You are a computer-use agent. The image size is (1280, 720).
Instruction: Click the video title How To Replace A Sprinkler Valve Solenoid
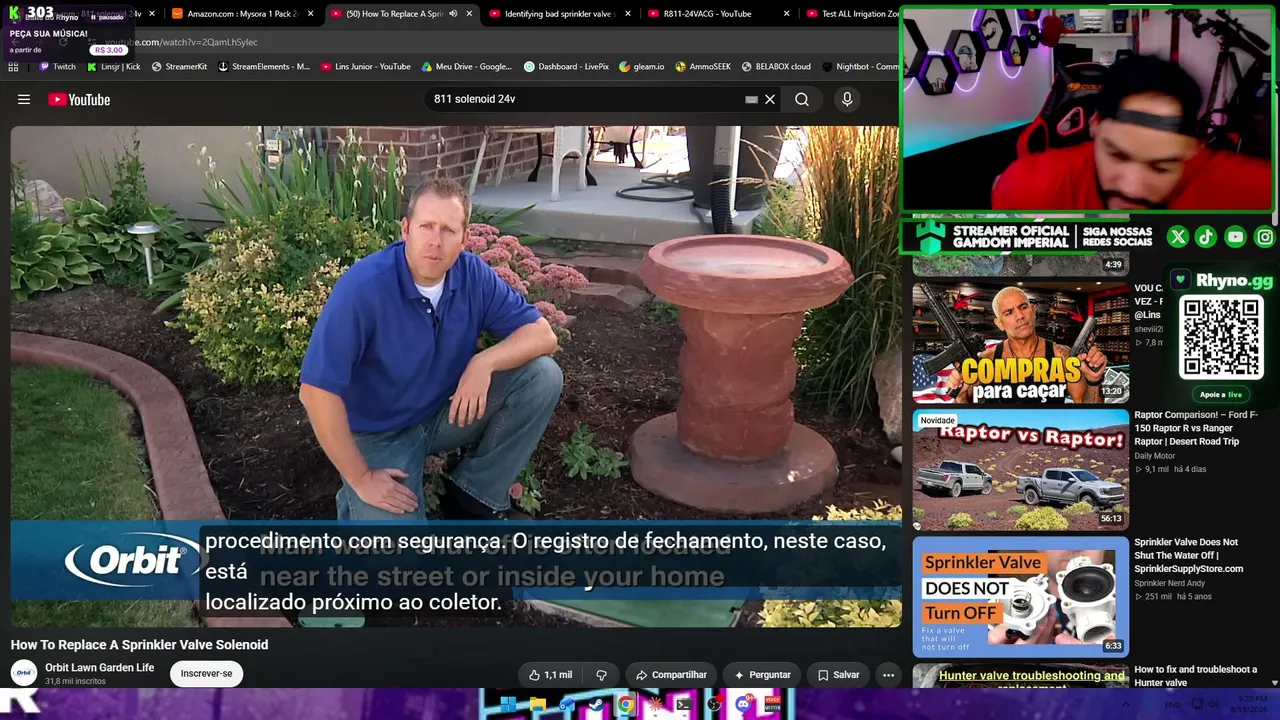(139, 645)
